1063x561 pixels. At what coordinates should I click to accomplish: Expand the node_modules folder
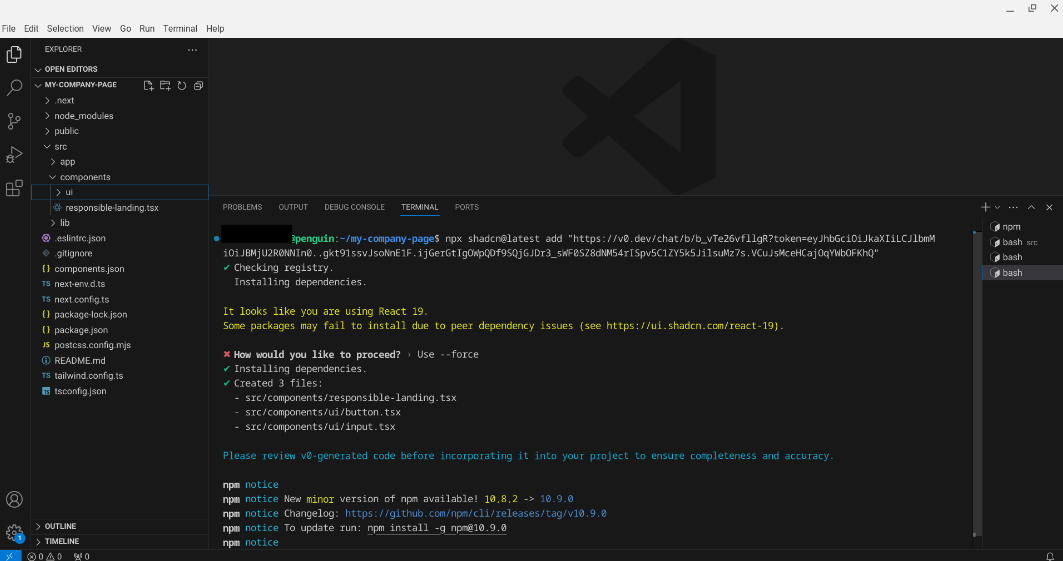click(x=83, y=116)
